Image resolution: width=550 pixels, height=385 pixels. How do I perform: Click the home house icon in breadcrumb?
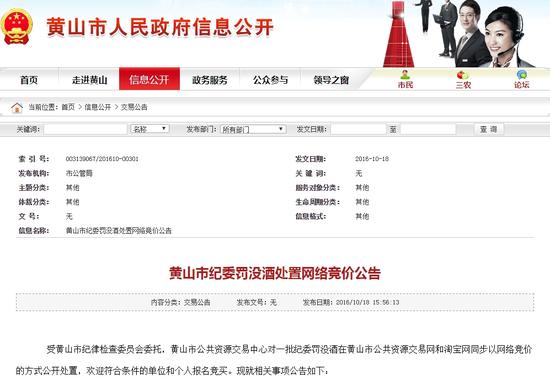pos(17,107)
